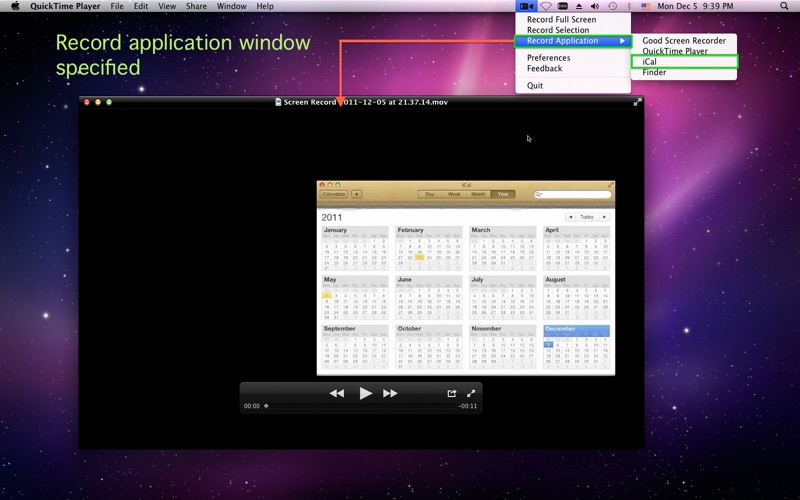The height and width of the screenshot is (500, 800).
Task: Open Preferences from the recorder menu
Action: coord(573,58)
